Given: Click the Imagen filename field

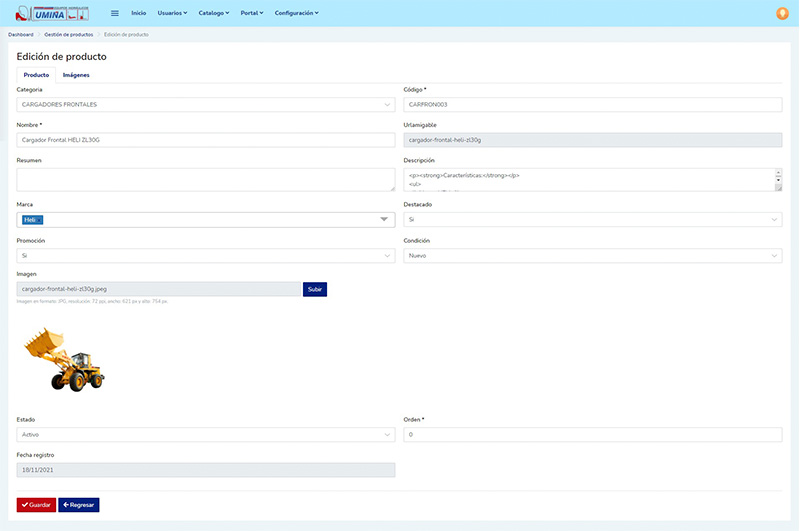Looking at the screenshot, I should [x=159, y=289].
